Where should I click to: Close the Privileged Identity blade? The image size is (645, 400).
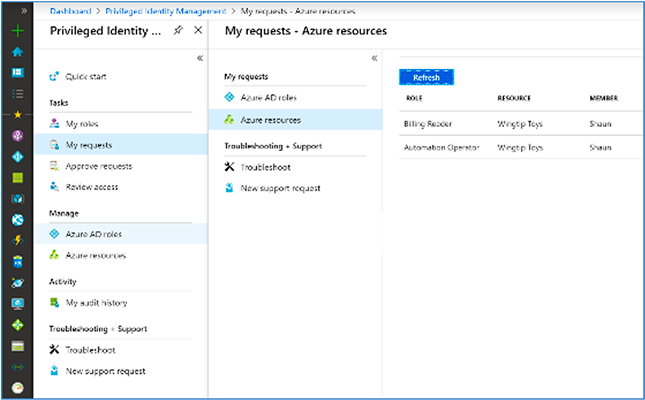[x=198, y=30]
